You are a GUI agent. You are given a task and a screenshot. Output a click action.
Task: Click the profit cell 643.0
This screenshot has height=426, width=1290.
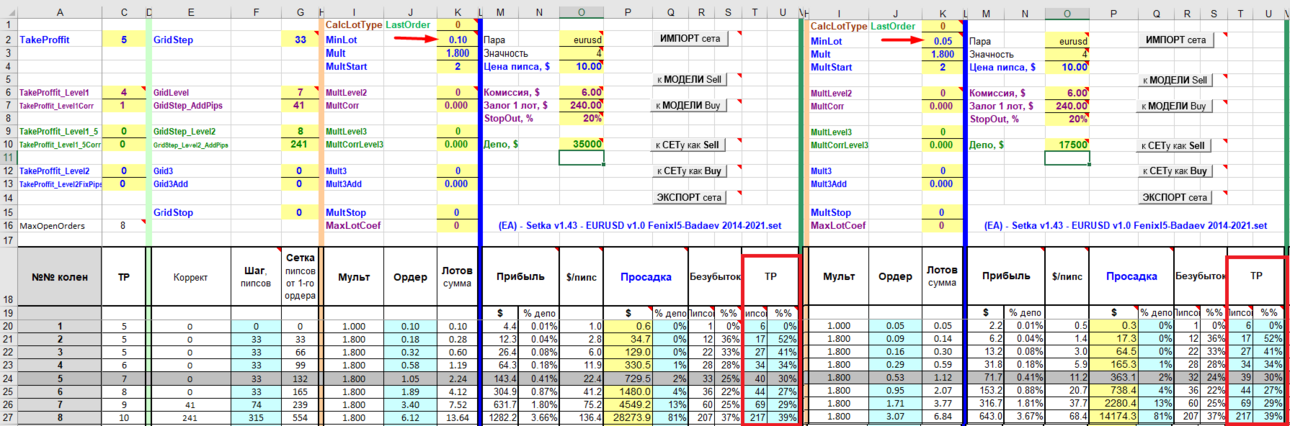click(986, 417)
